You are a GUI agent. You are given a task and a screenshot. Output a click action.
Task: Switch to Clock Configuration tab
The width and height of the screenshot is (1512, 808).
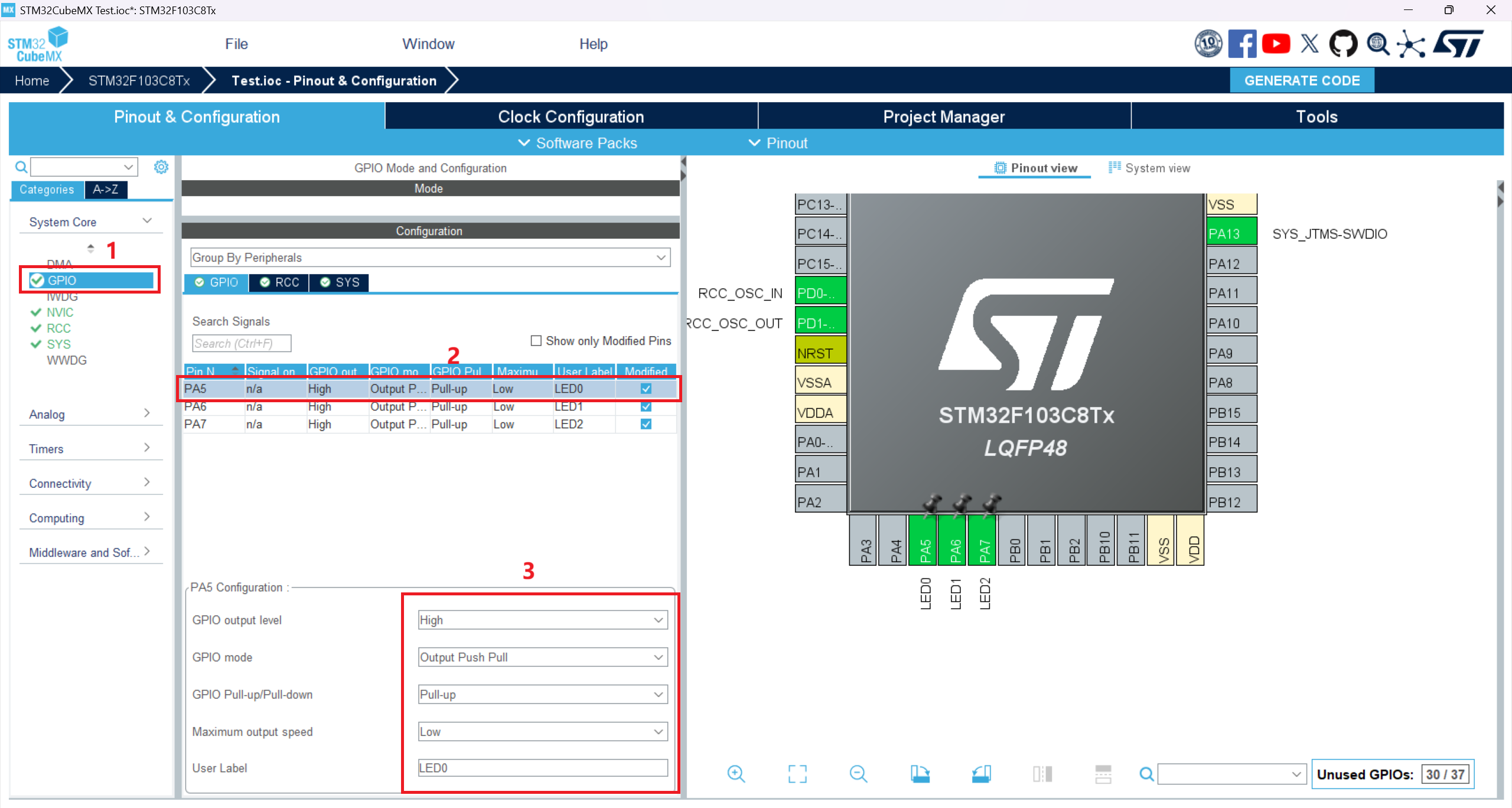pyautogui.click(x=571, y=117)
